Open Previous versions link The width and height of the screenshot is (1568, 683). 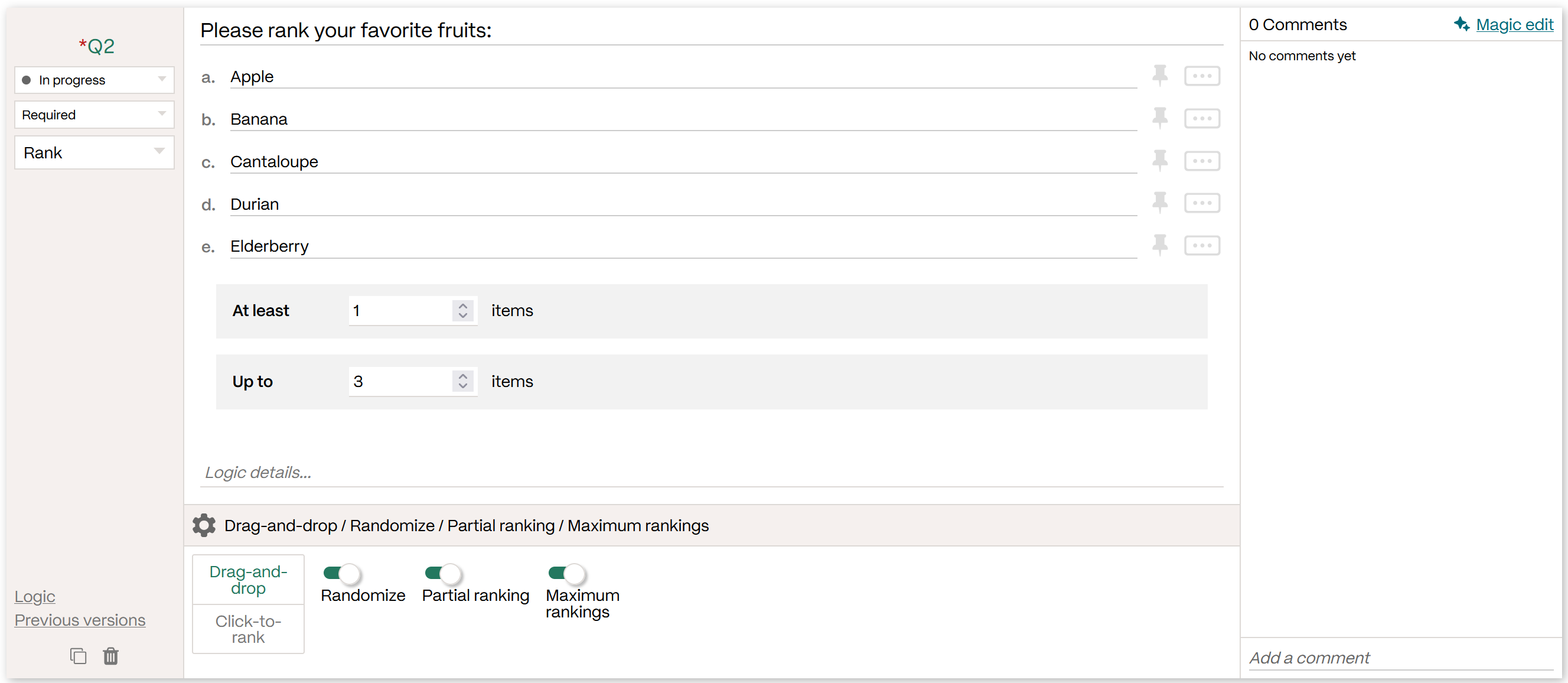[80, 620]
